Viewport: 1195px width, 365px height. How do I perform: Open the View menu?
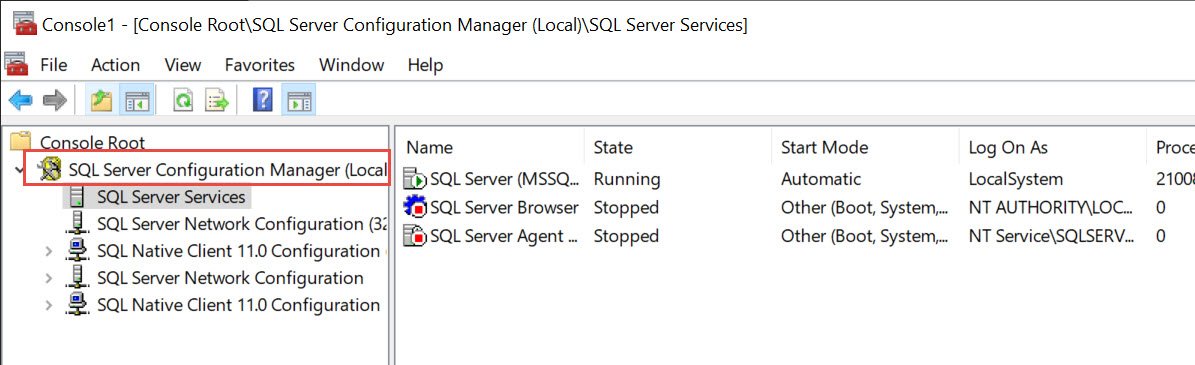tap(183, 65)
